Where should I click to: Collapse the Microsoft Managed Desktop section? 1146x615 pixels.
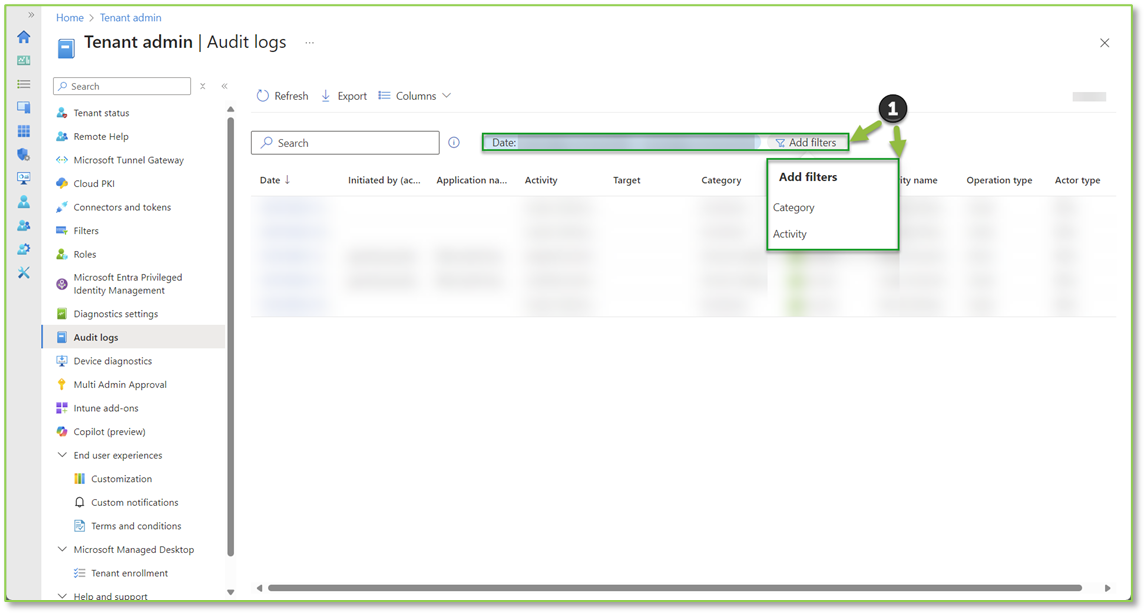click(x=62, y=549)
